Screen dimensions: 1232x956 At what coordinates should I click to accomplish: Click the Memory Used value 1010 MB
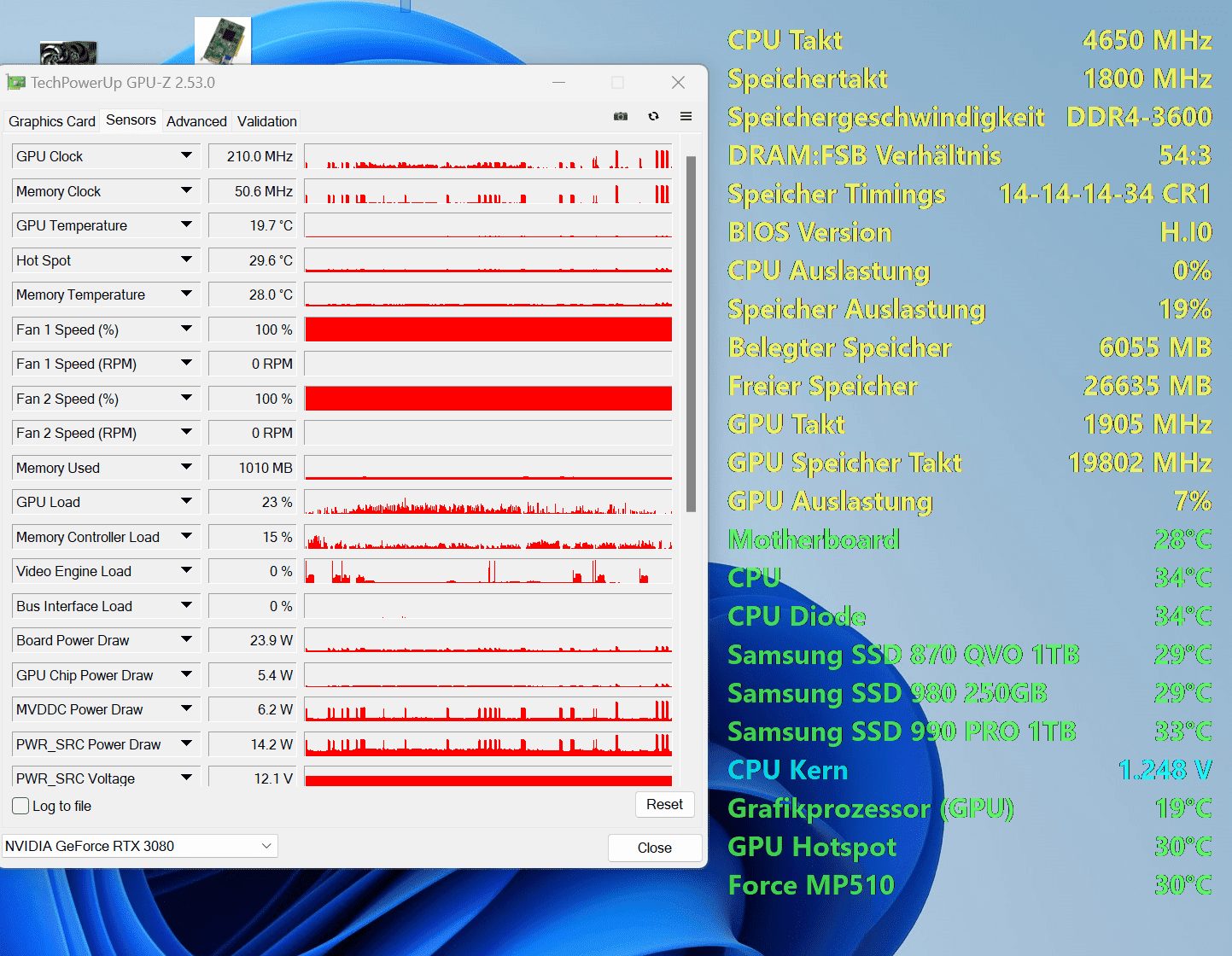pos(252,468)
